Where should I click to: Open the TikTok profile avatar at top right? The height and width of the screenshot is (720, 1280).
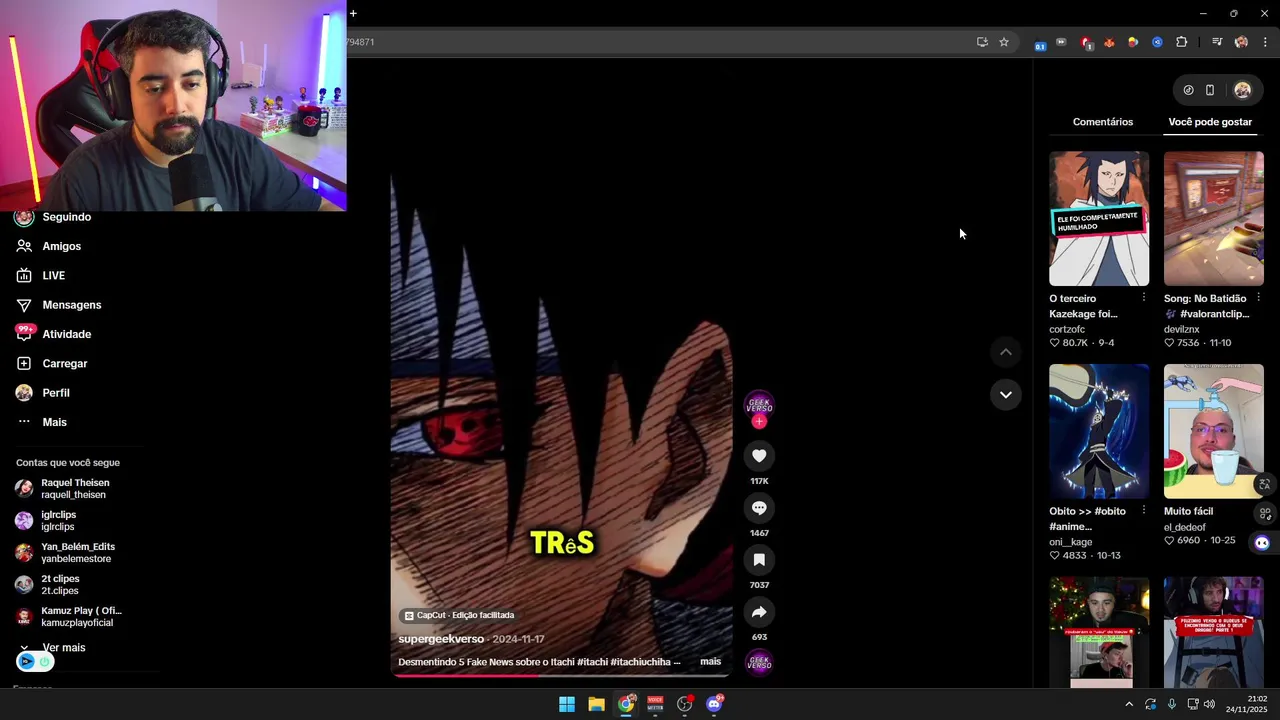coord(1242,90)
